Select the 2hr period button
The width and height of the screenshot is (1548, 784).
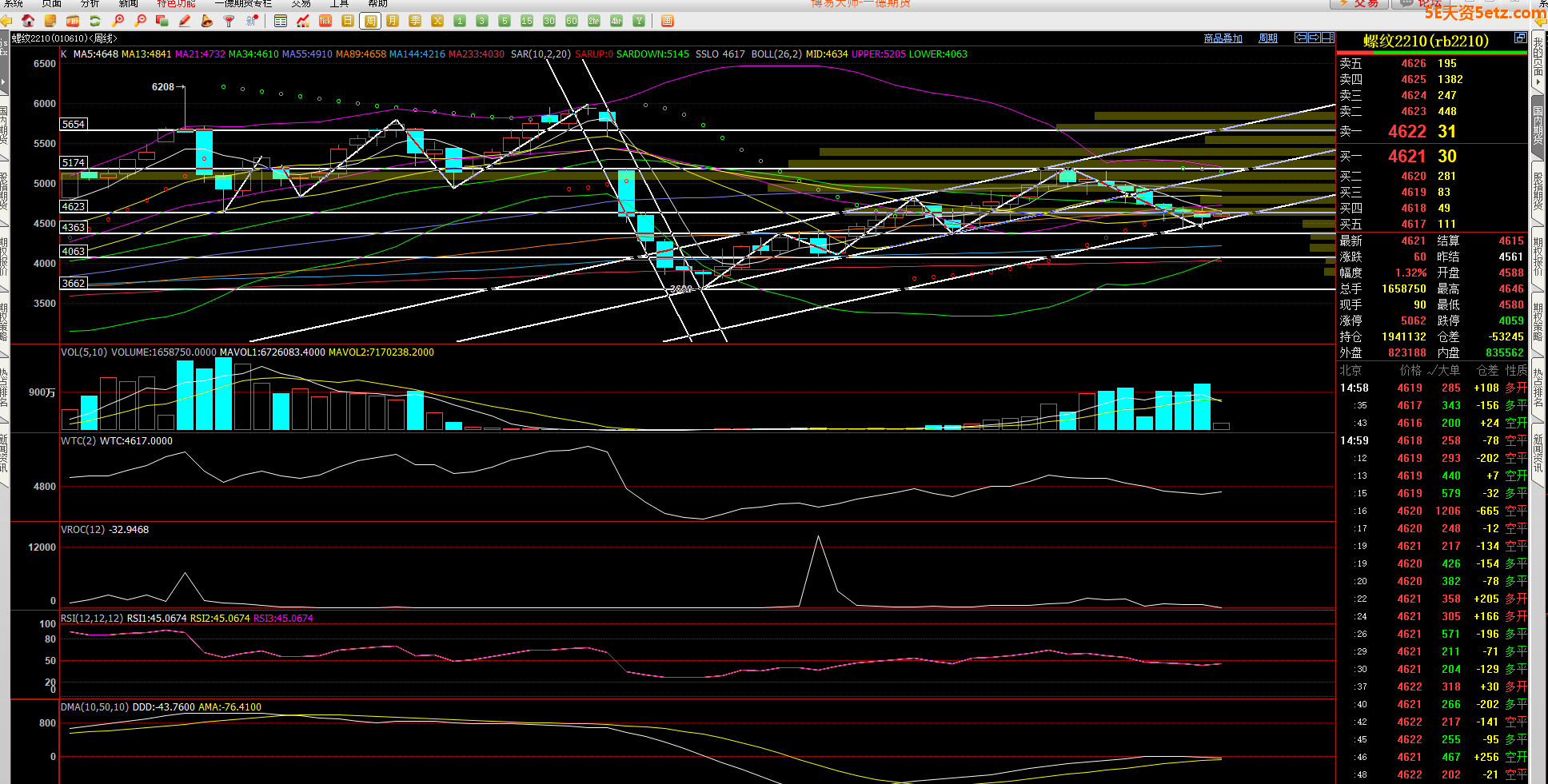click(594, 21)
